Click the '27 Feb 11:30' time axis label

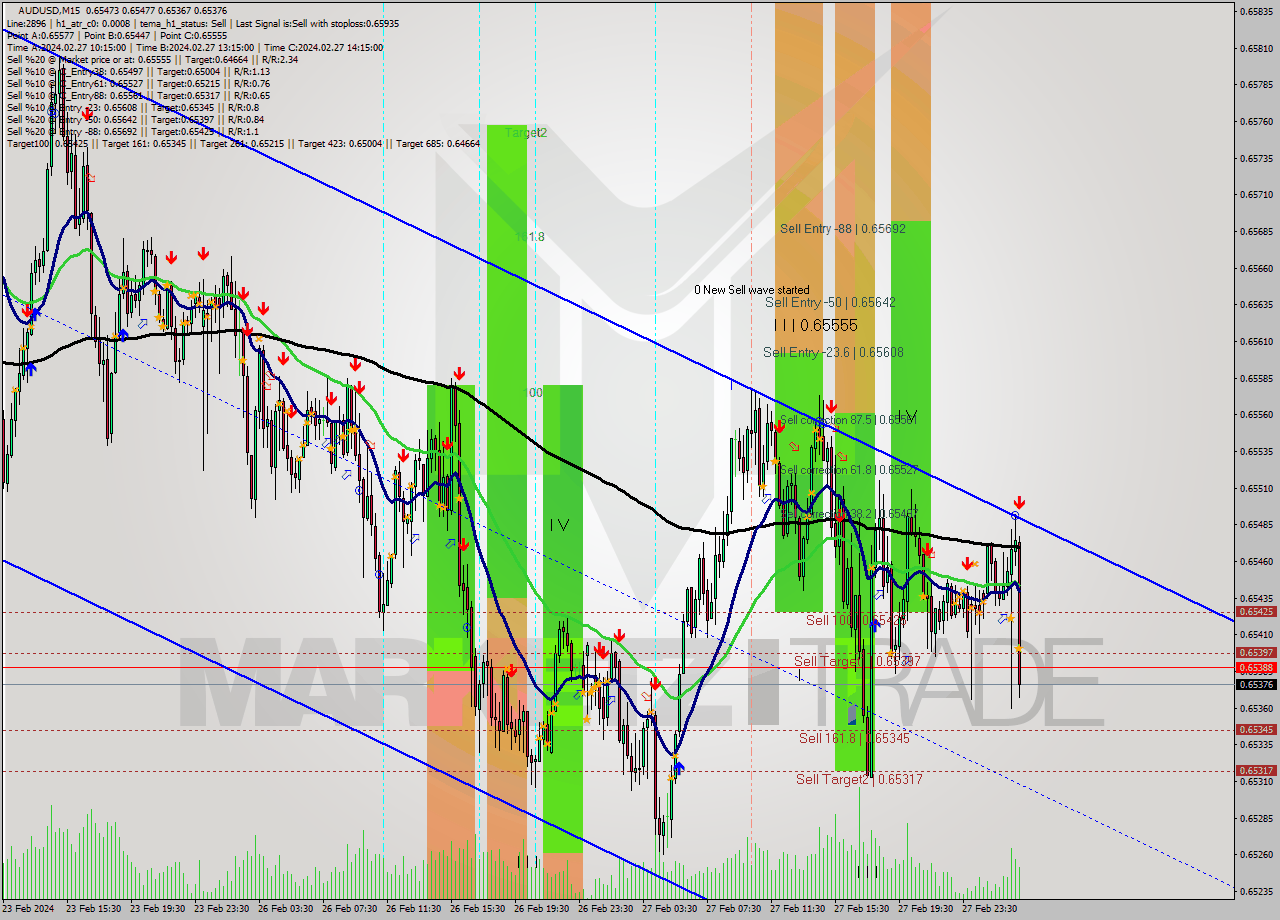pos(797,909)
